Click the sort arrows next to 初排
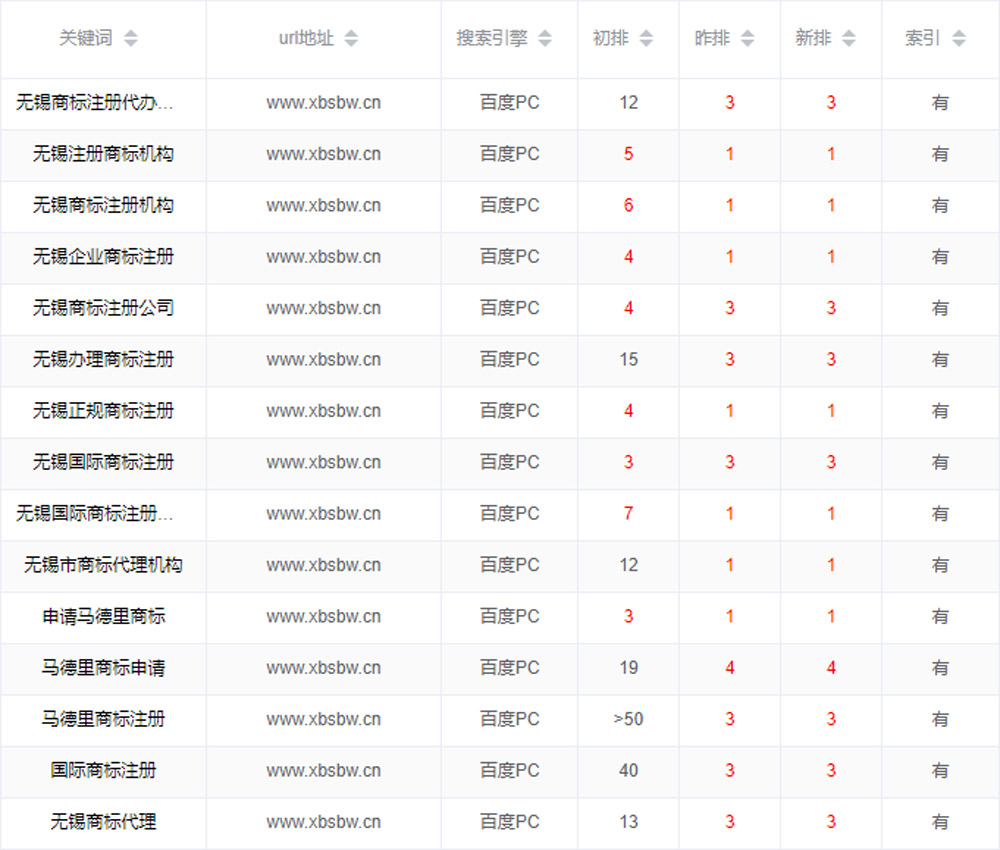The height and width of the screenshot is (850, 1000). point(646,39)
